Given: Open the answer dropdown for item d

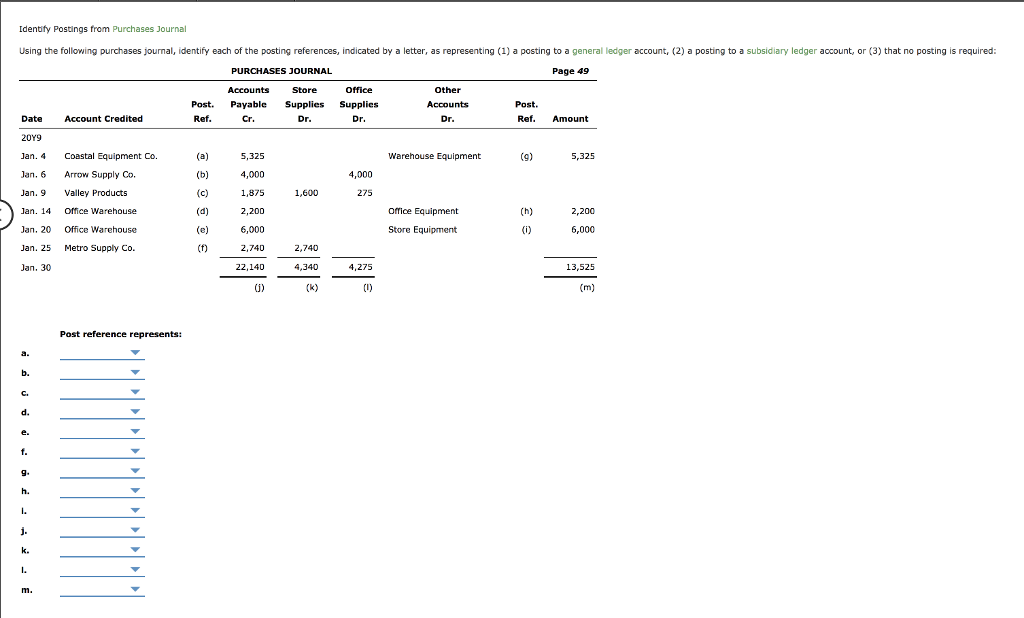Looking at the screenshot, I should point(137,412).
